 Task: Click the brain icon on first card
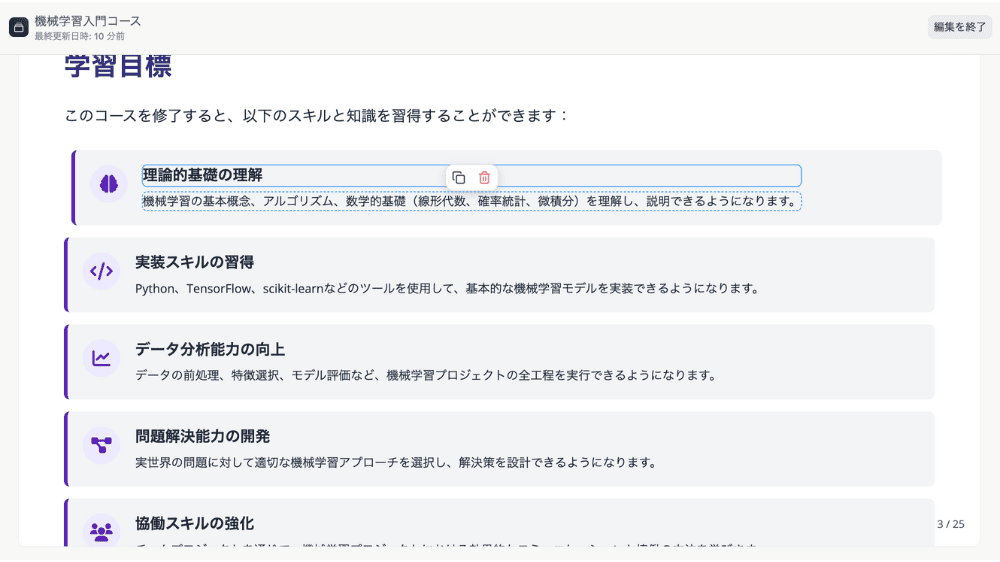click(109, 183)
